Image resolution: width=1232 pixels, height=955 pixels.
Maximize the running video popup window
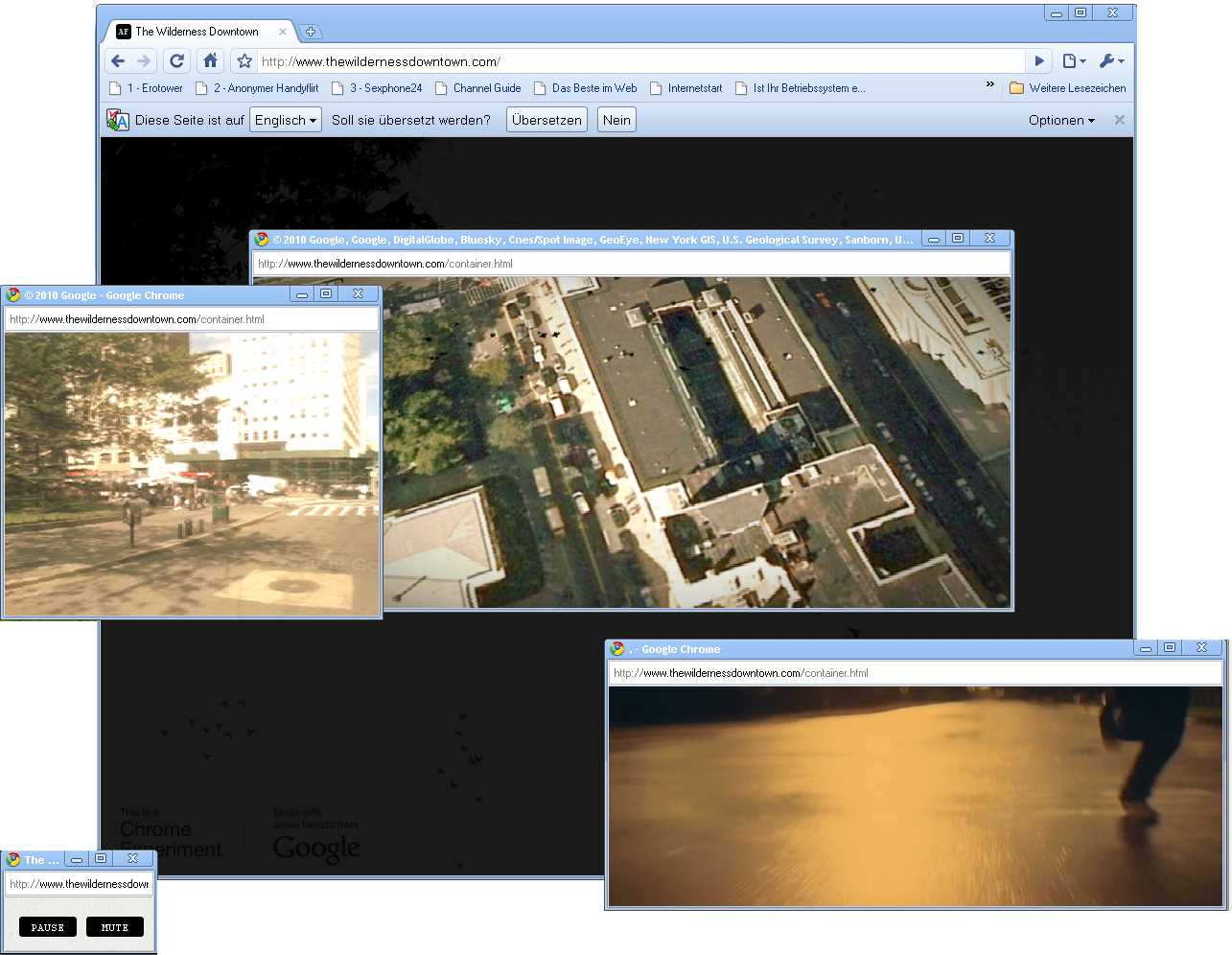point(1169,648)
